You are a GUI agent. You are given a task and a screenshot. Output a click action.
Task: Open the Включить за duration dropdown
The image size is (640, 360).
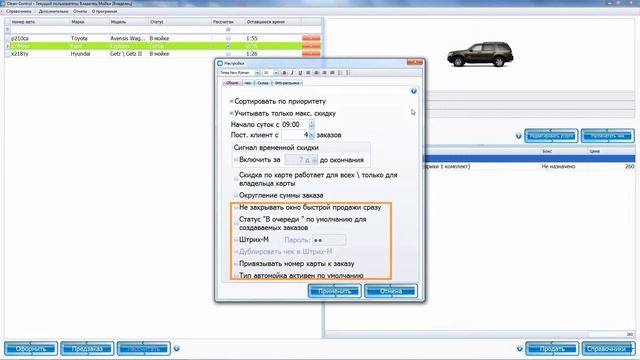[x=314, y=160]
